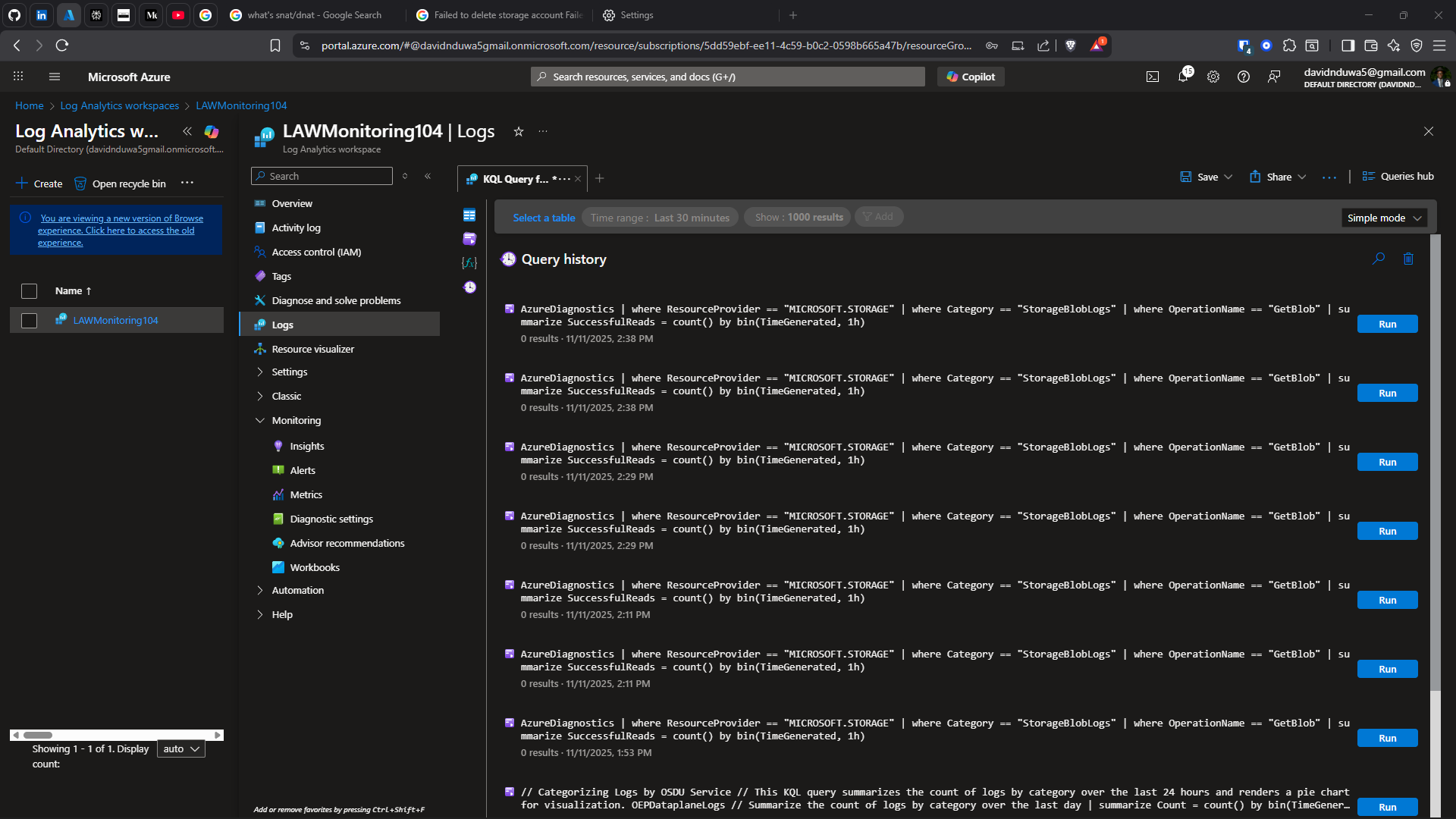
Task: Open the help question mark icon
Action: [1244, 77]
